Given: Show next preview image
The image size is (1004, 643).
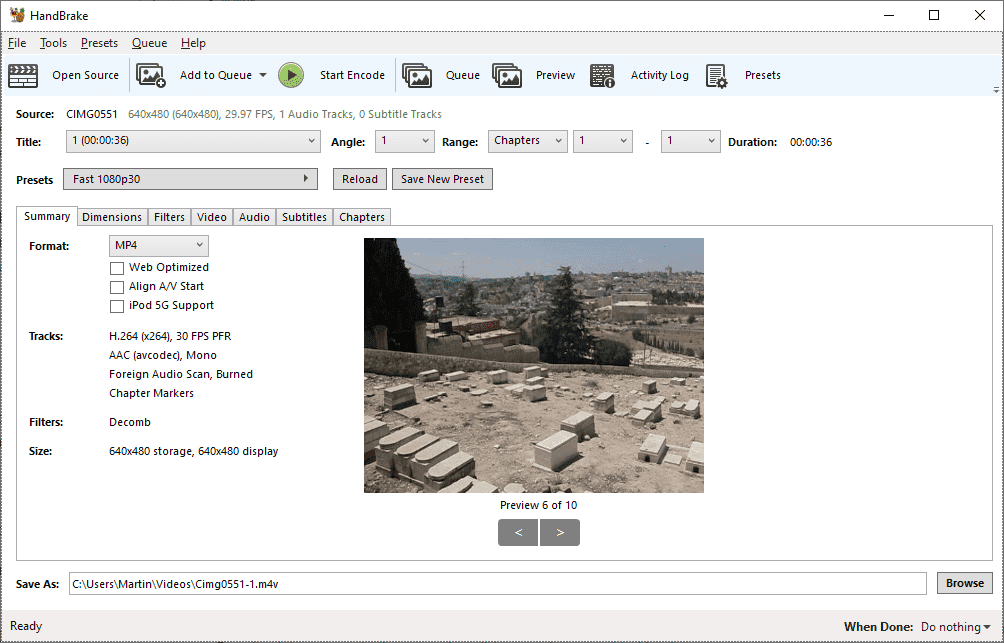Looking at the screenshot, I should point(560,533).
